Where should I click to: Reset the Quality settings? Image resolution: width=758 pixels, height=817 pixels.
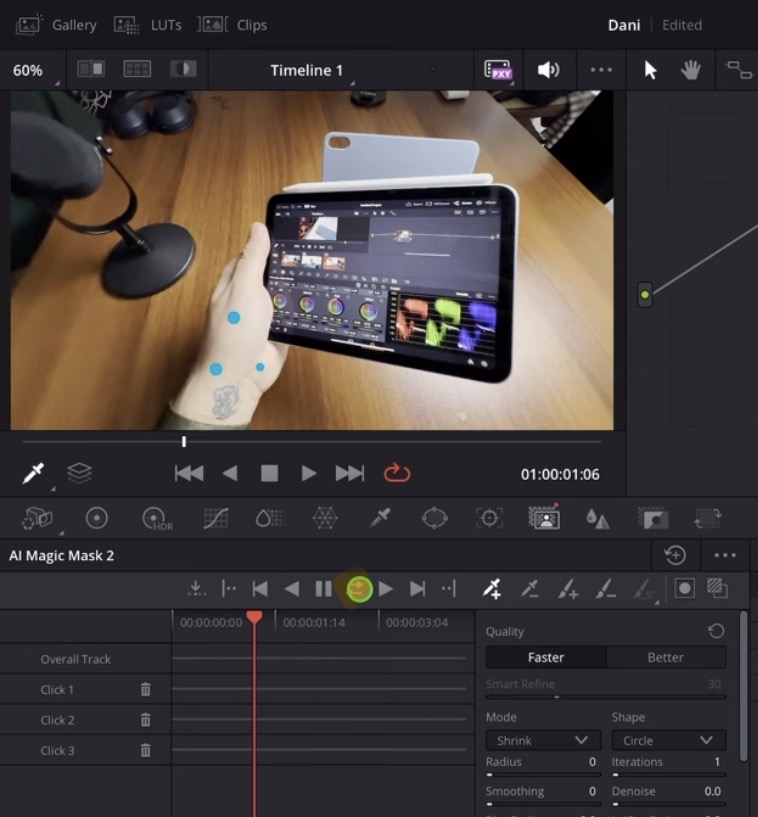pos(716,631)
